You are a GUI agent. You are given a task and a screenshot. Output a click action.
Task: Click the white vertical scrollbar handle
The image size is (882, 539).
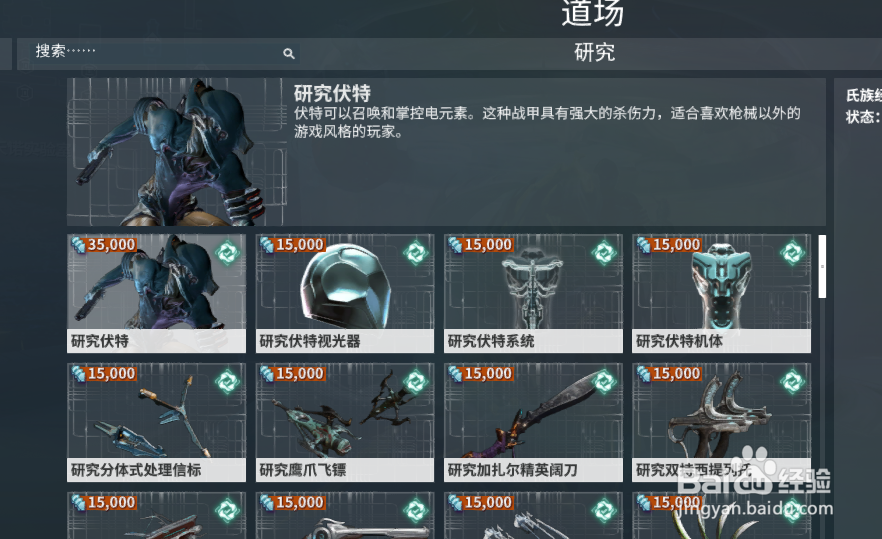[822, 267]
